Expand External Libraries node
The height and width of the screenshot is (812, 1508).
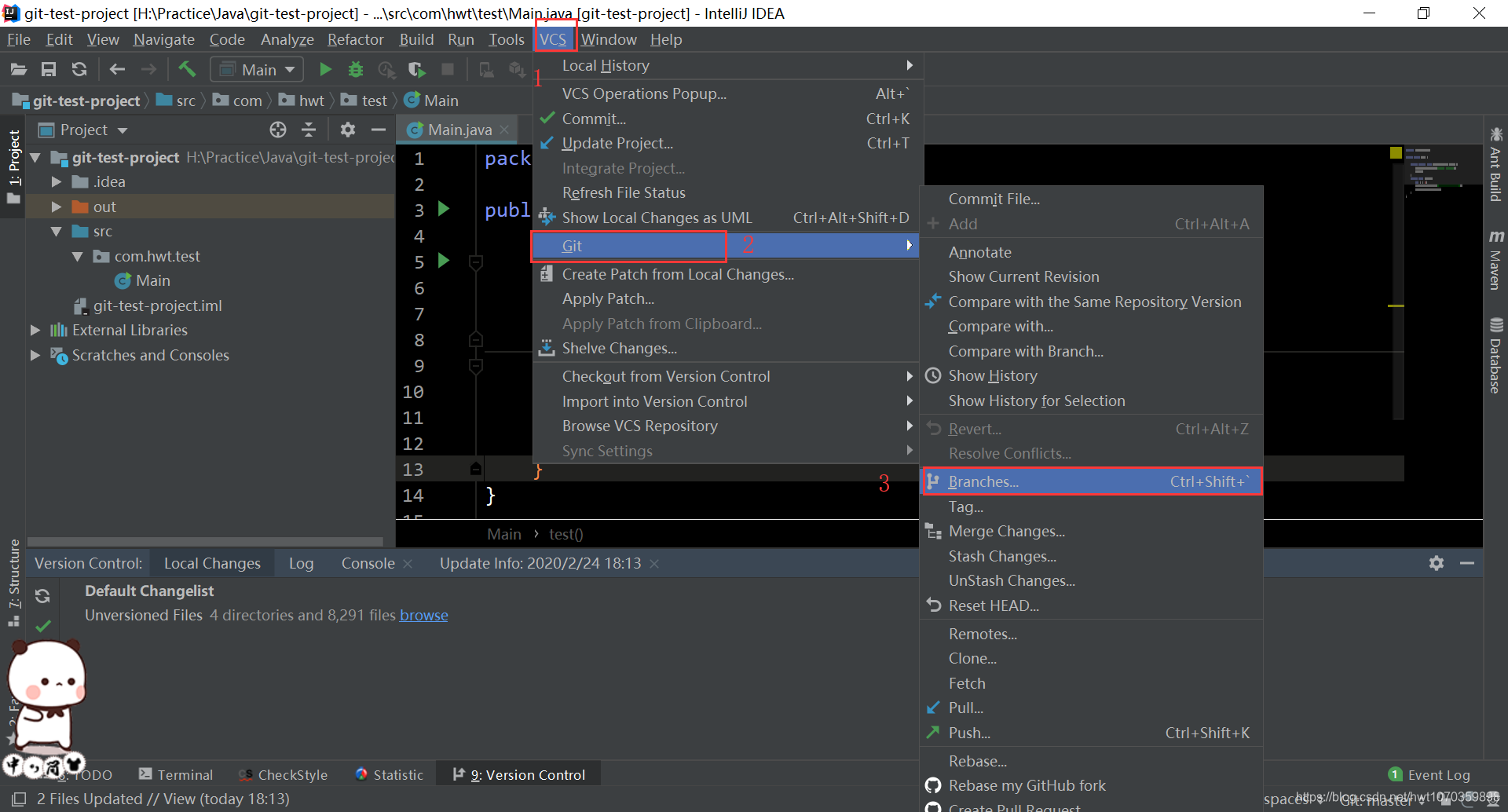click(x=35, y=331)
